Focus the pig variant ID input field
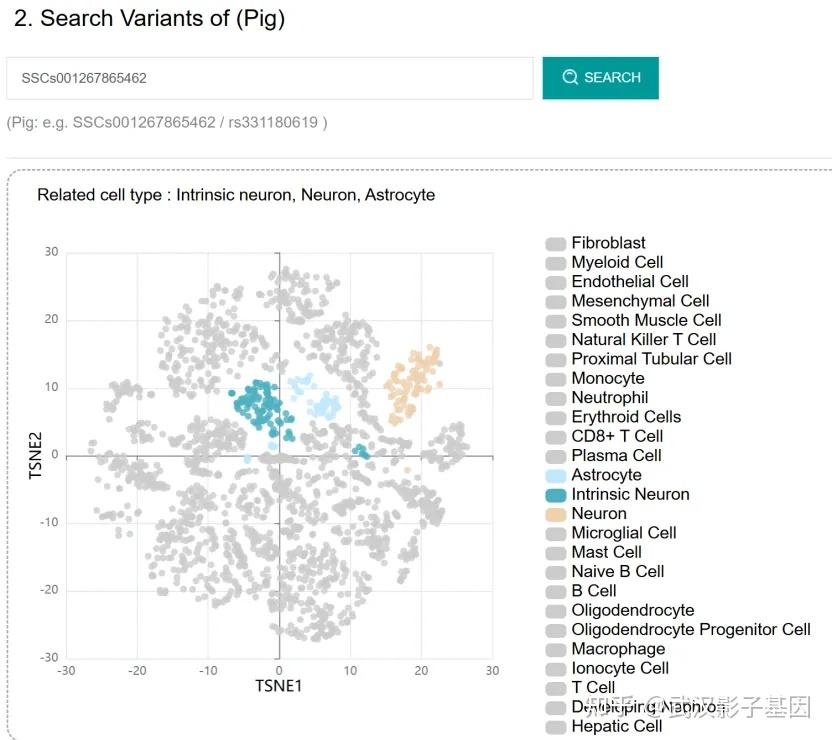The height and width of the screenshot is (740, 832). point(270,78)
